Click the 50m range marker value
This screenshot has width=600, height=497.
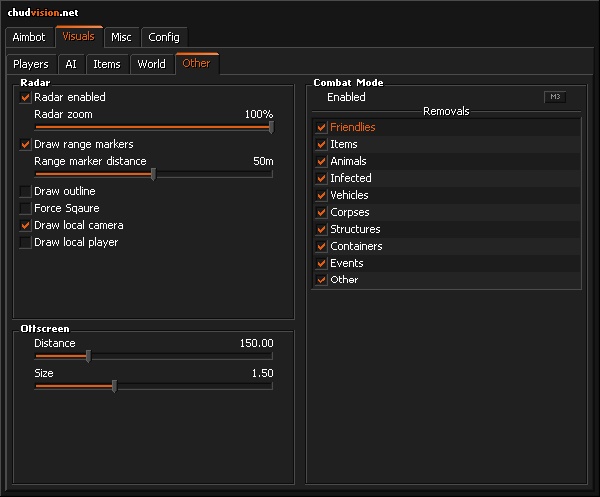click(x=263, y=161)
